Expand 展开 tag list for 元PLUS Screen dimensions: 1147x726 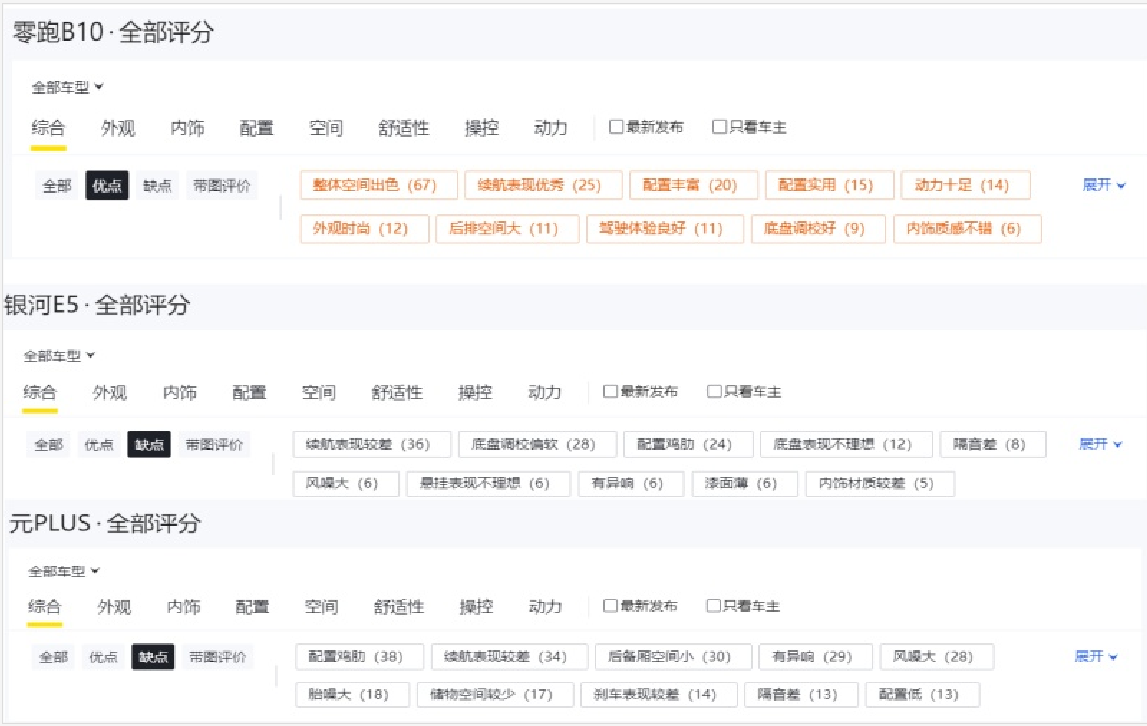click(1096, 656)
